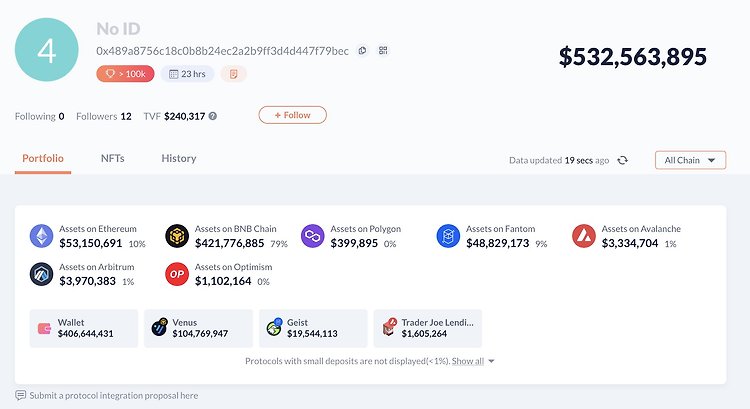Click the teal number 4 avatar
Image resolution: width=750 pixels, height=409 pixels.
46,50
